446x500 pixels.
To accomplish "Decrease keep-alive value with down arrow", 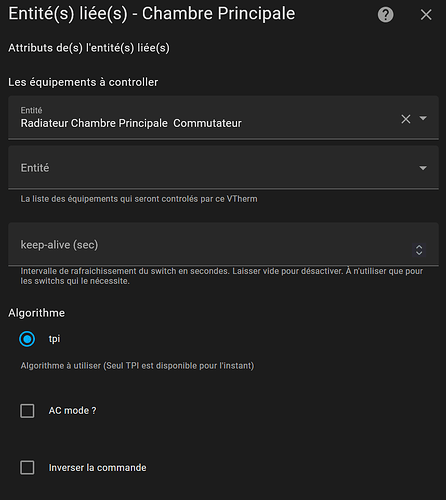I will tap(419, 253).
